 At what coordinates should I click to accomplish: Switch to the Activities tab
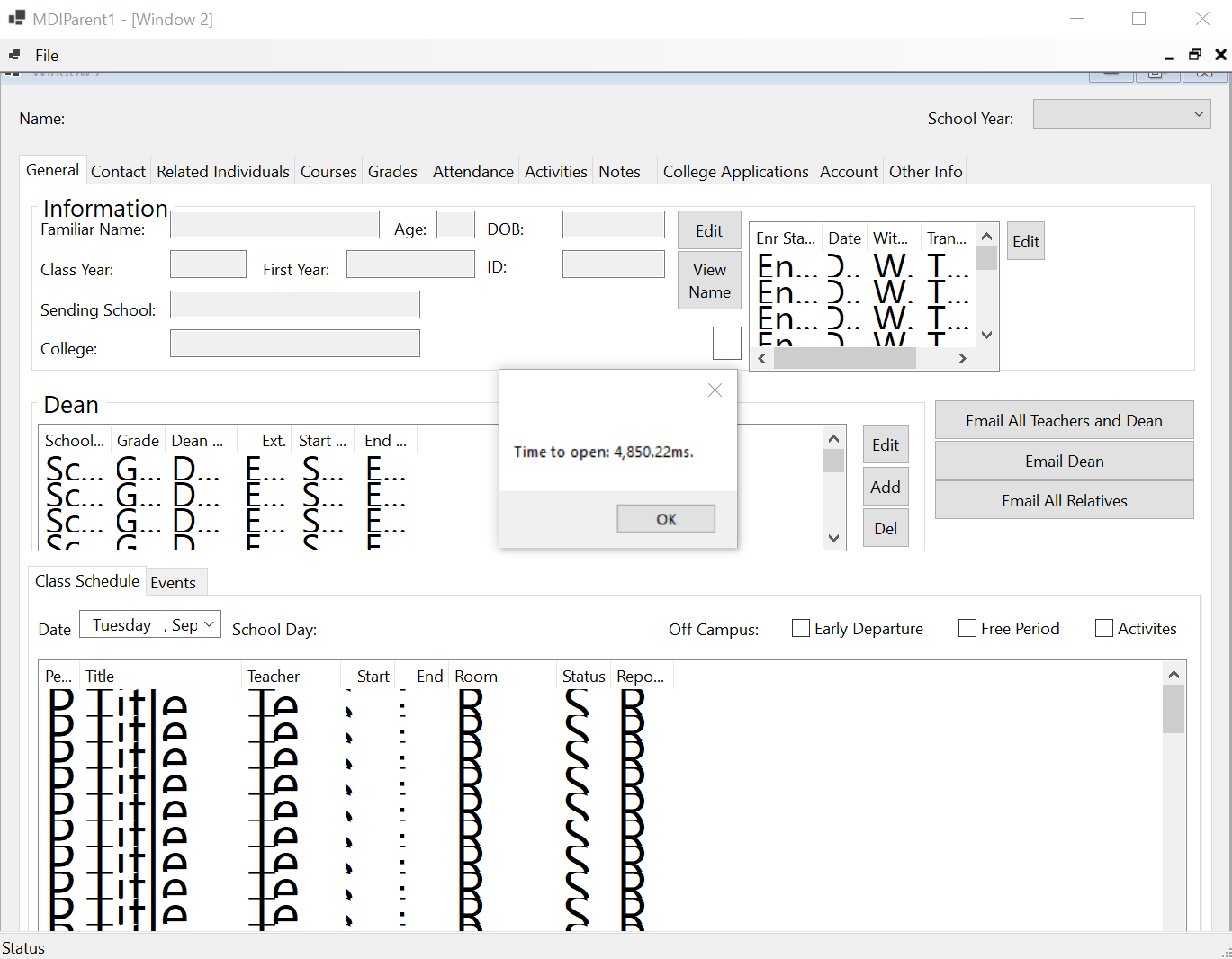coord(556,172)
